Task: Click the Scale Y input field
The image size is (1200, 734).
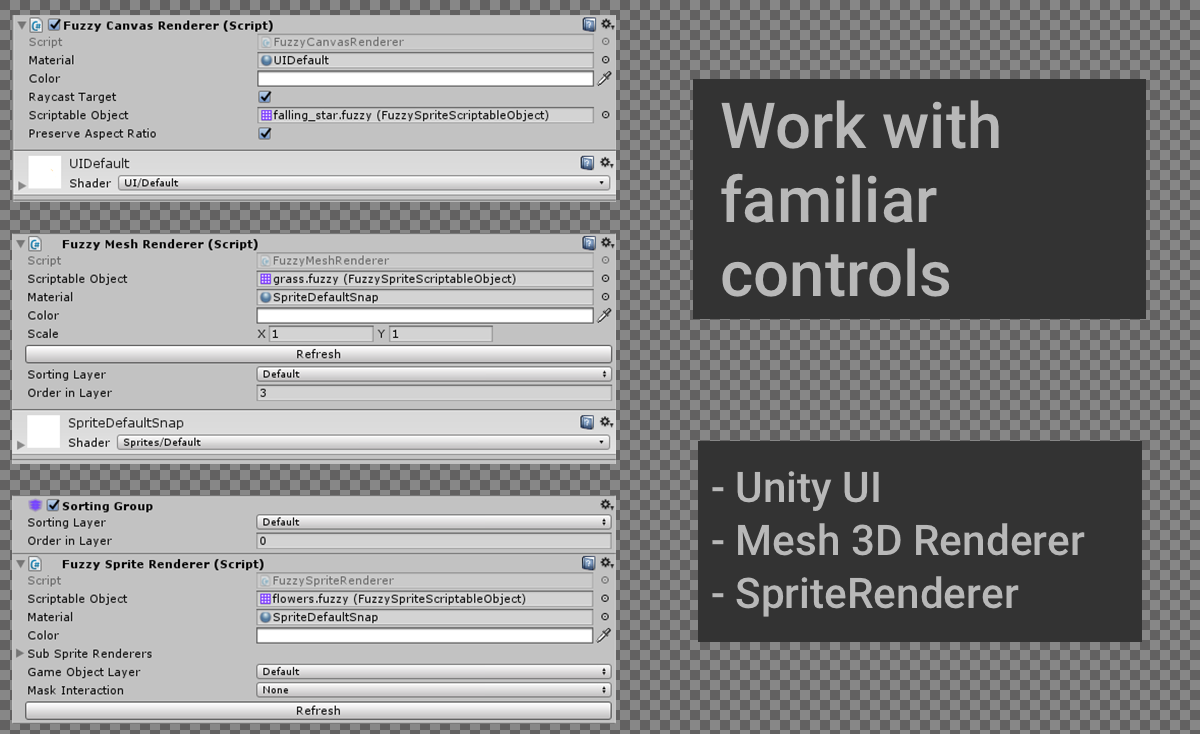Action: 441,334
